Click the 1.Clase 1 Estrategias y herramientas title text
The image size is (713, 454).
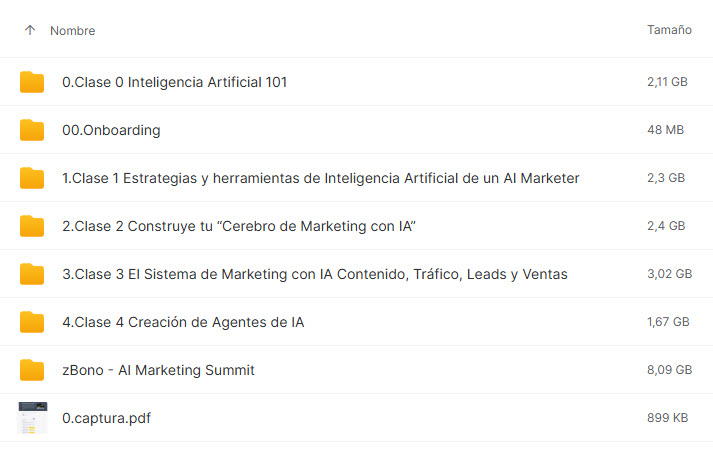(321, 178)
